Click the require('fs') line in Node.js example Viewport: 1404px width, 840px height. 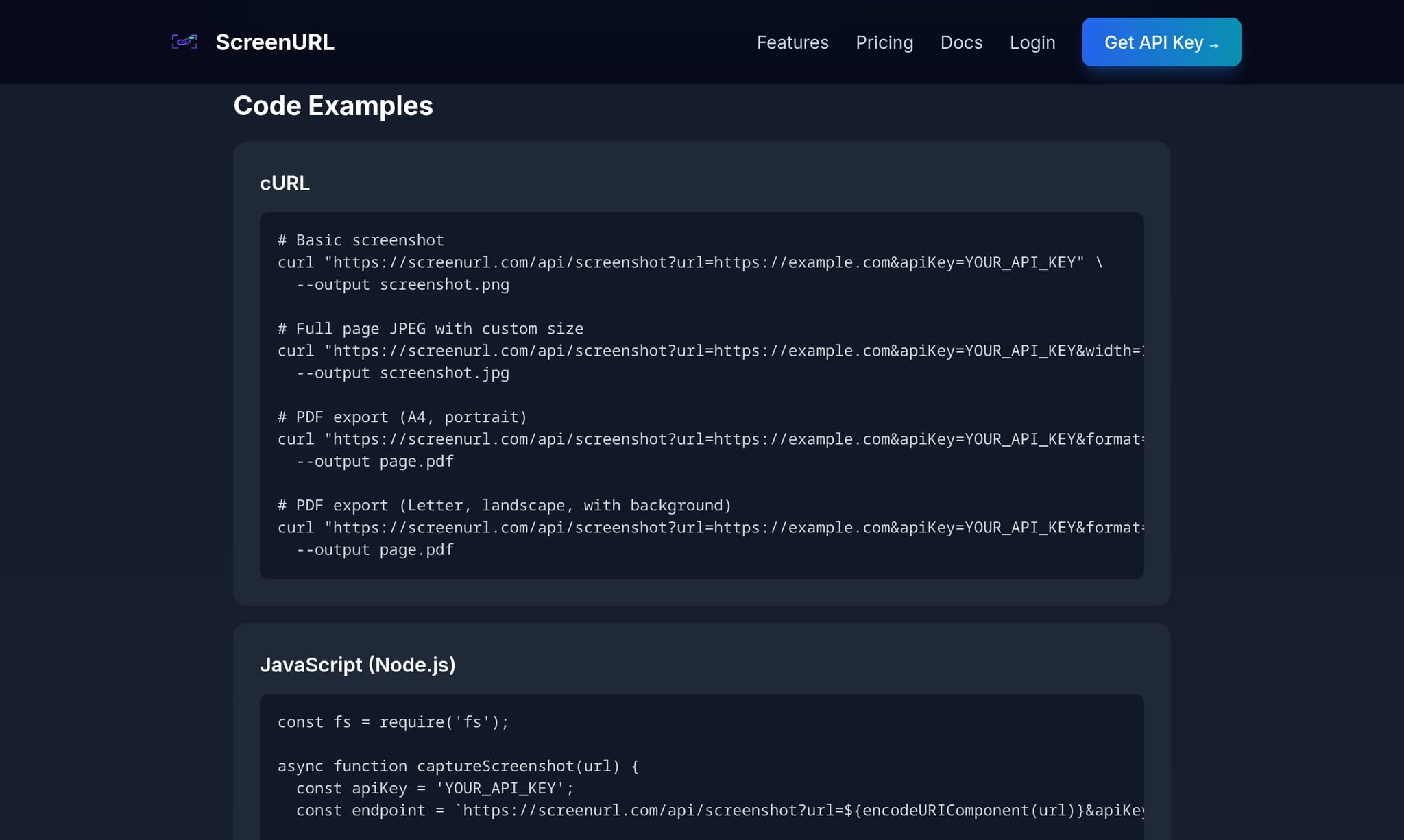tap(392, 721)
